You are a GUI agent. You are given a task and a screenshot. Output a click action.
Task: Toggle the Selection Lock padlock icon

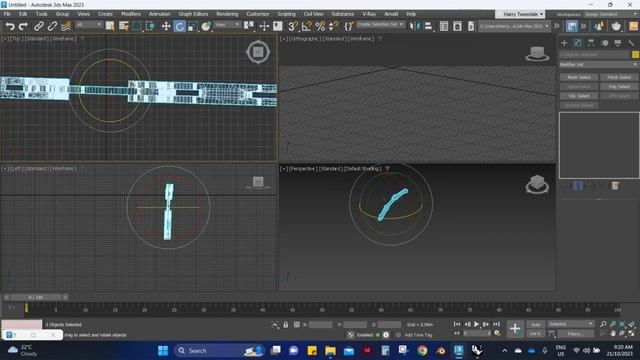tap(286, 324)
